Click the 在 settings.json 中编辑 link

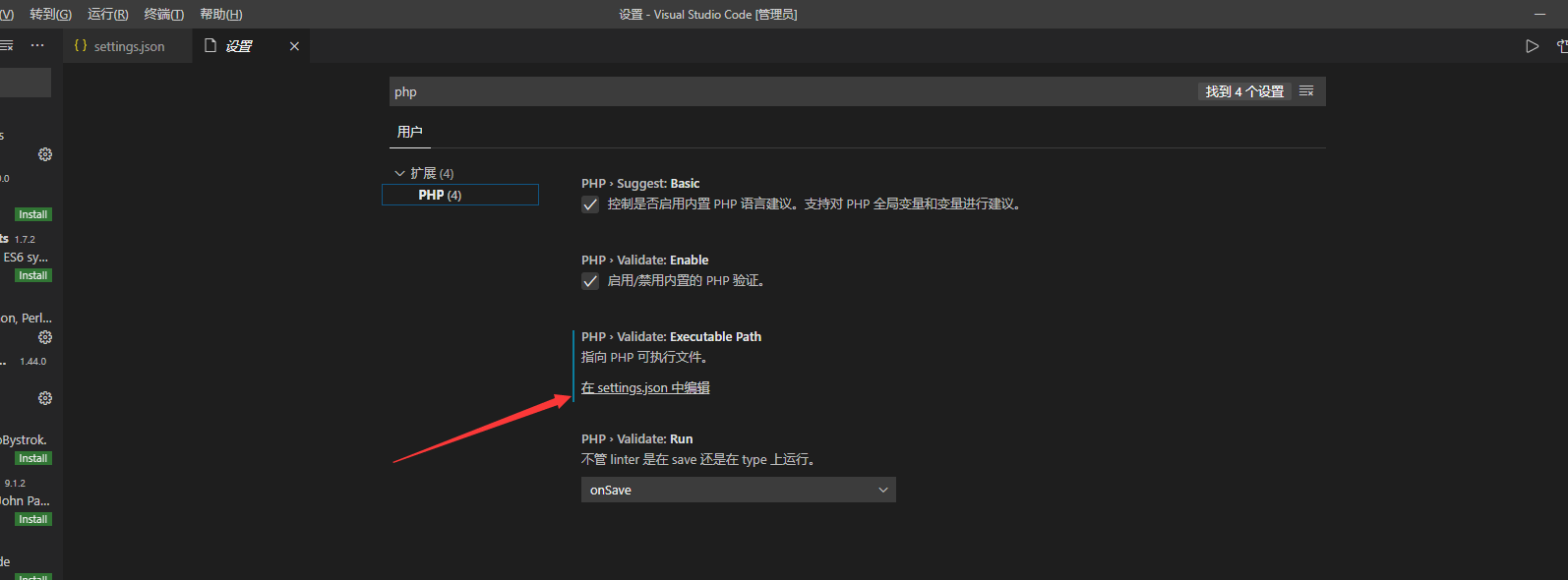click(645, 388)
